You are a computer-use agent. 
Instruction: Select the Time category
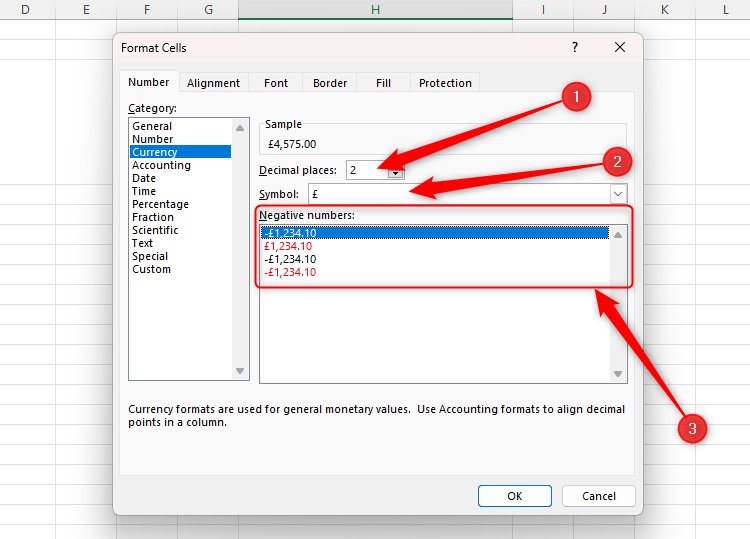(181, 191)
